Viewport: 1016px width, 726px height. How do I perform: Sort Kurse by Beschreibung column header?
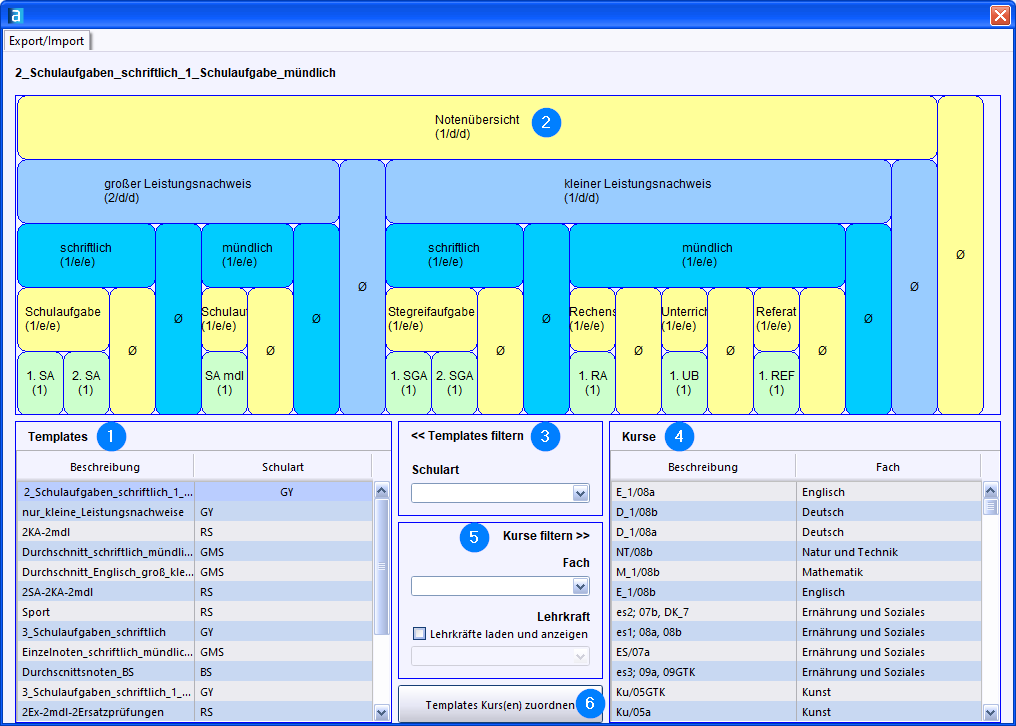[703, 467]
